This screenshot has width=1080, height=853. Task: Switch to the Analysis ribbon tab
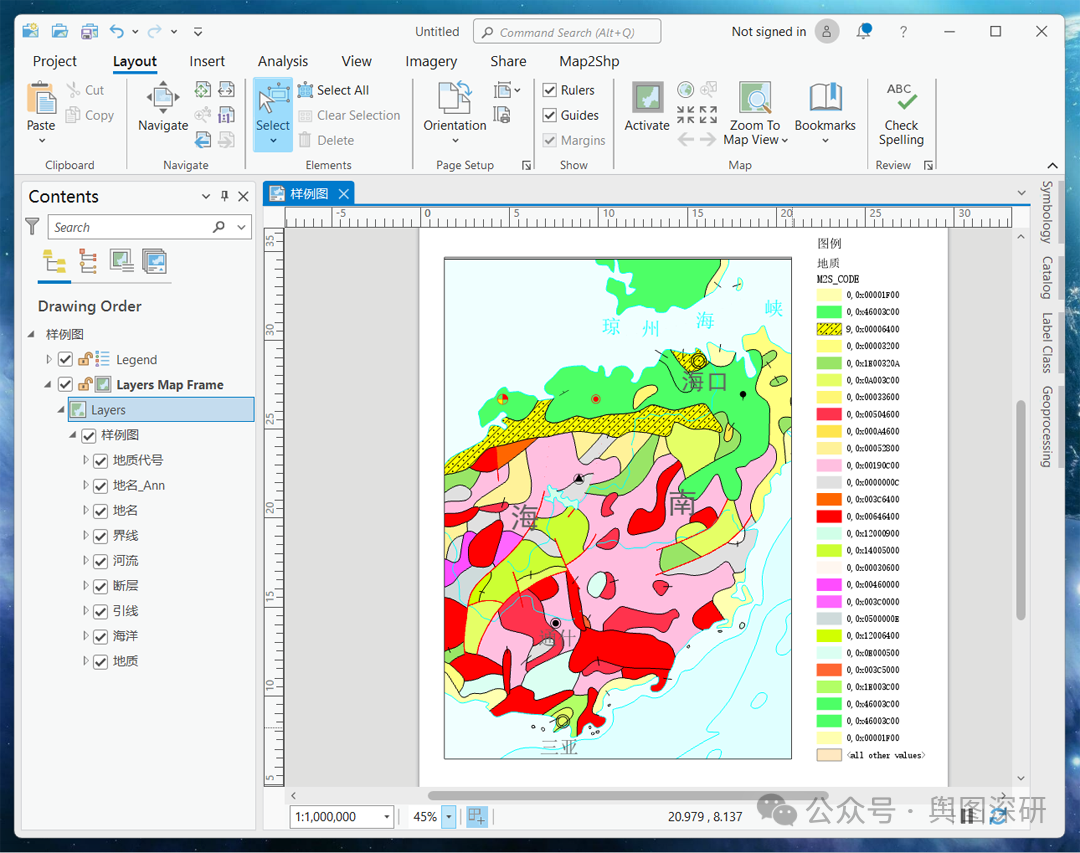coord(283,61)
